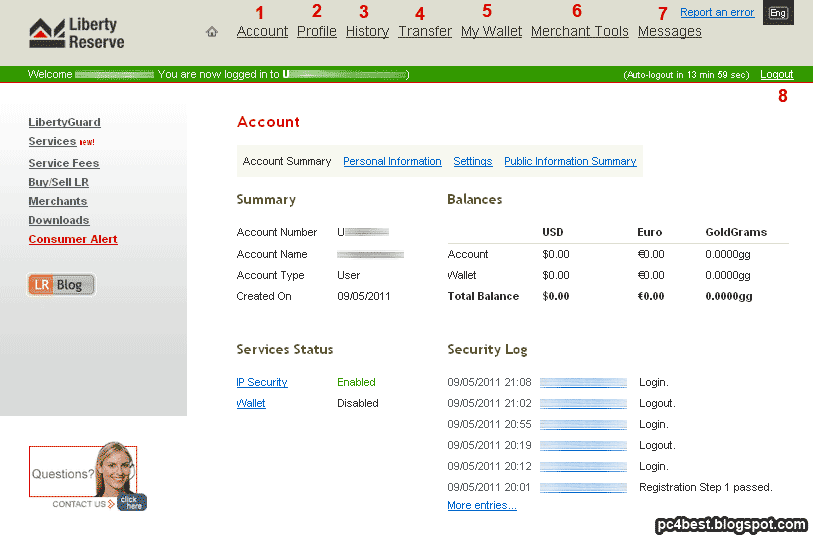The height and width of the screenshot is (539, 813).
Task: Click the 09/05/2011 21:08 log entry
Action: click(x=558, y=382)
